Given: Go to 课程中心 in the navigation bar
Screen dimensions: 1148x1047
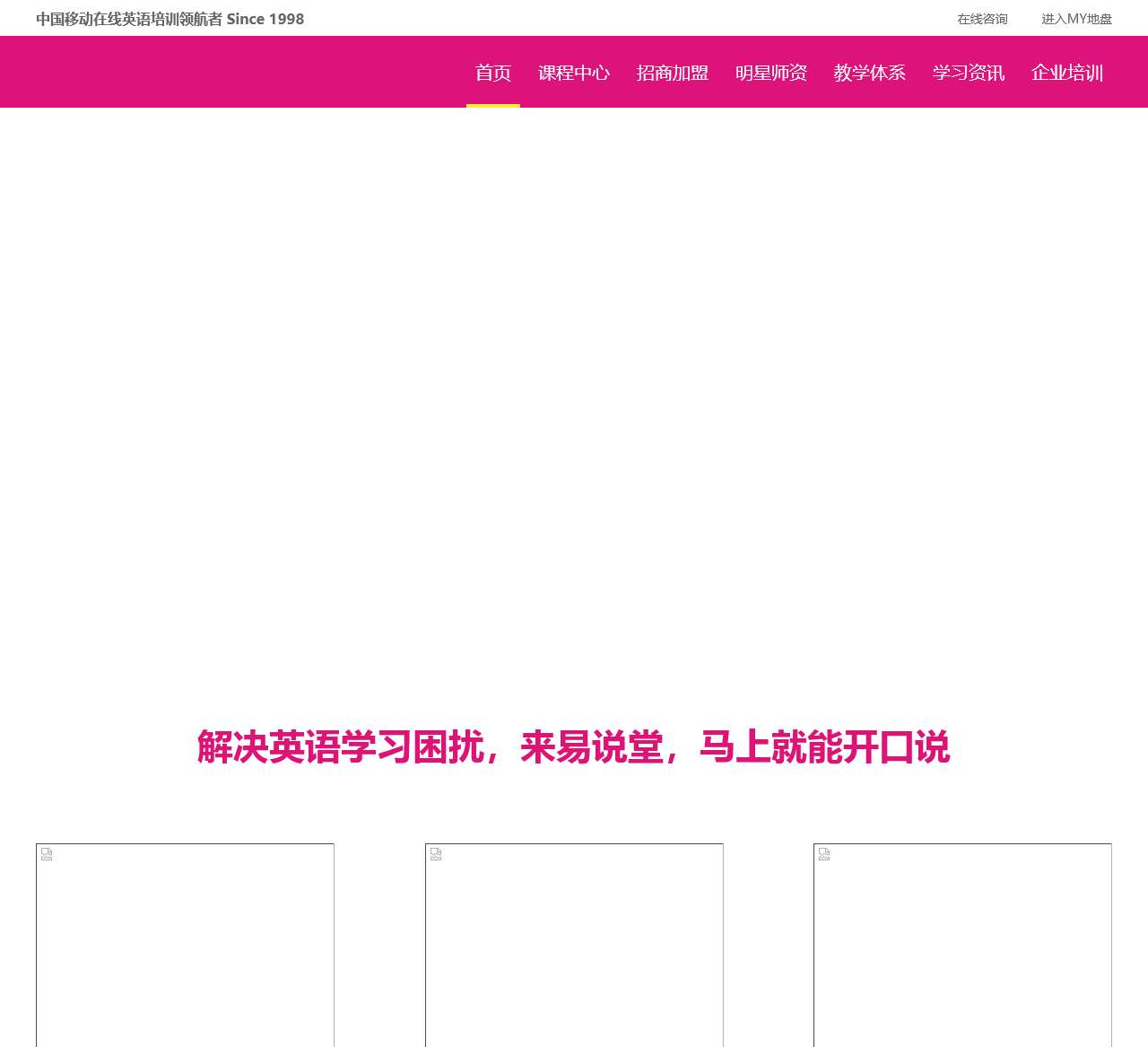Looking at the screenshot, I should (x=574, y=73).
